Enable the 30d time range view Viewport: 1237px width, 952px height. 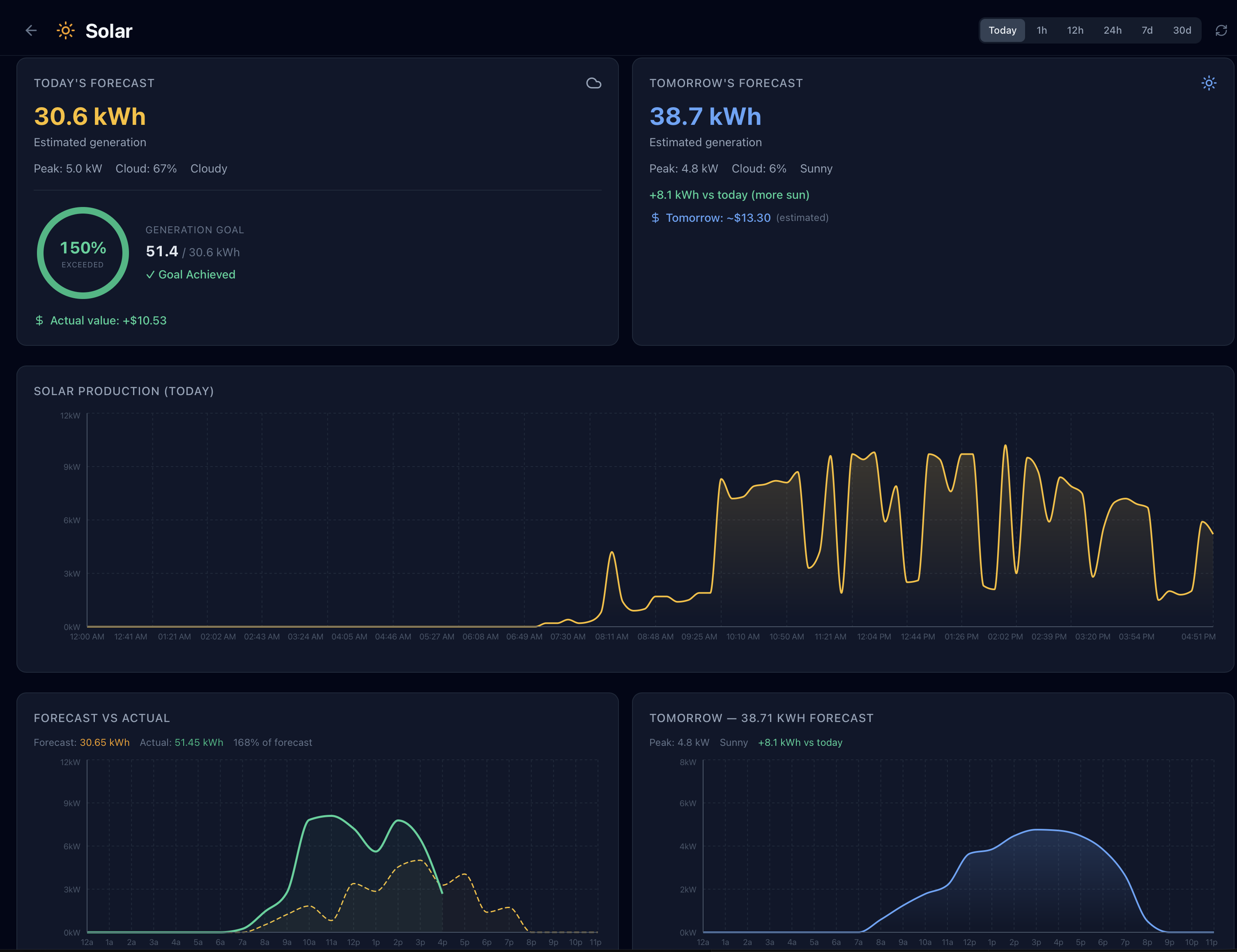[x=1182, y=30]
